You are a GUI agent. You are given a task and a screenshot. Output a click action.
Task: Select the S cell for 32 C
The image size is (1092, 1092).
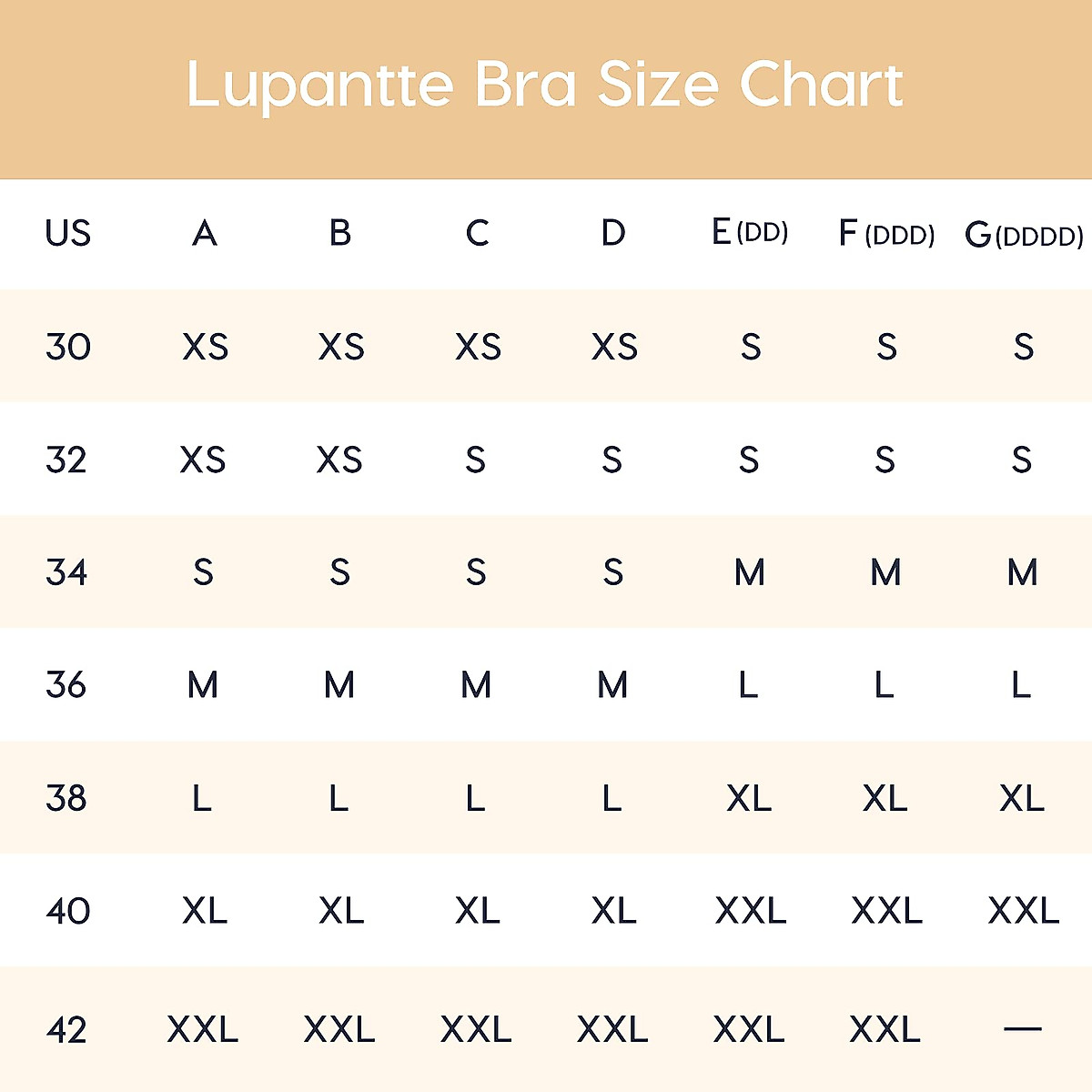(x=476, y=460)
